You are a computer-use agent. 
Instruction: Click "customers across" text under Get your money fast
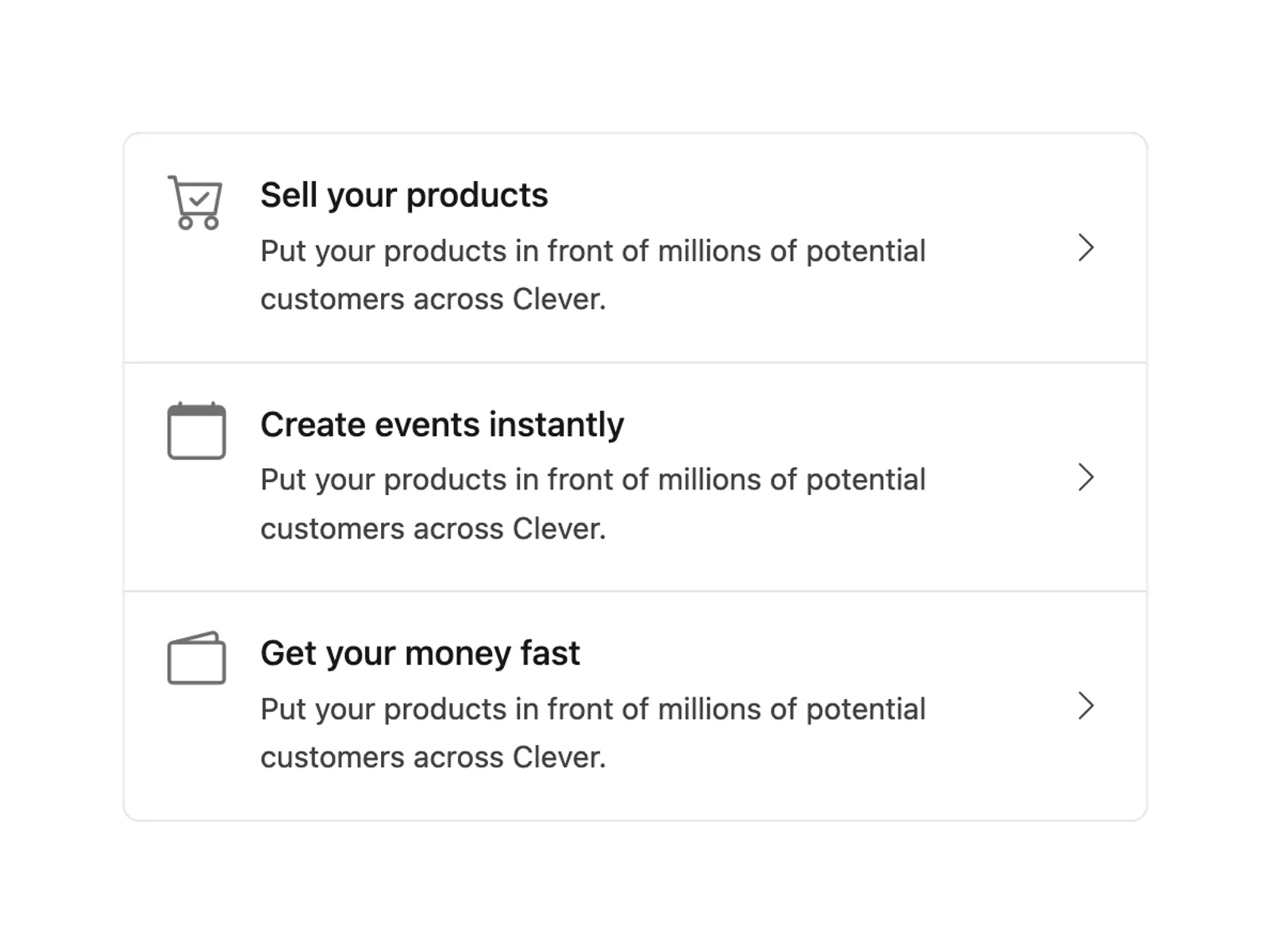(382, 757)
